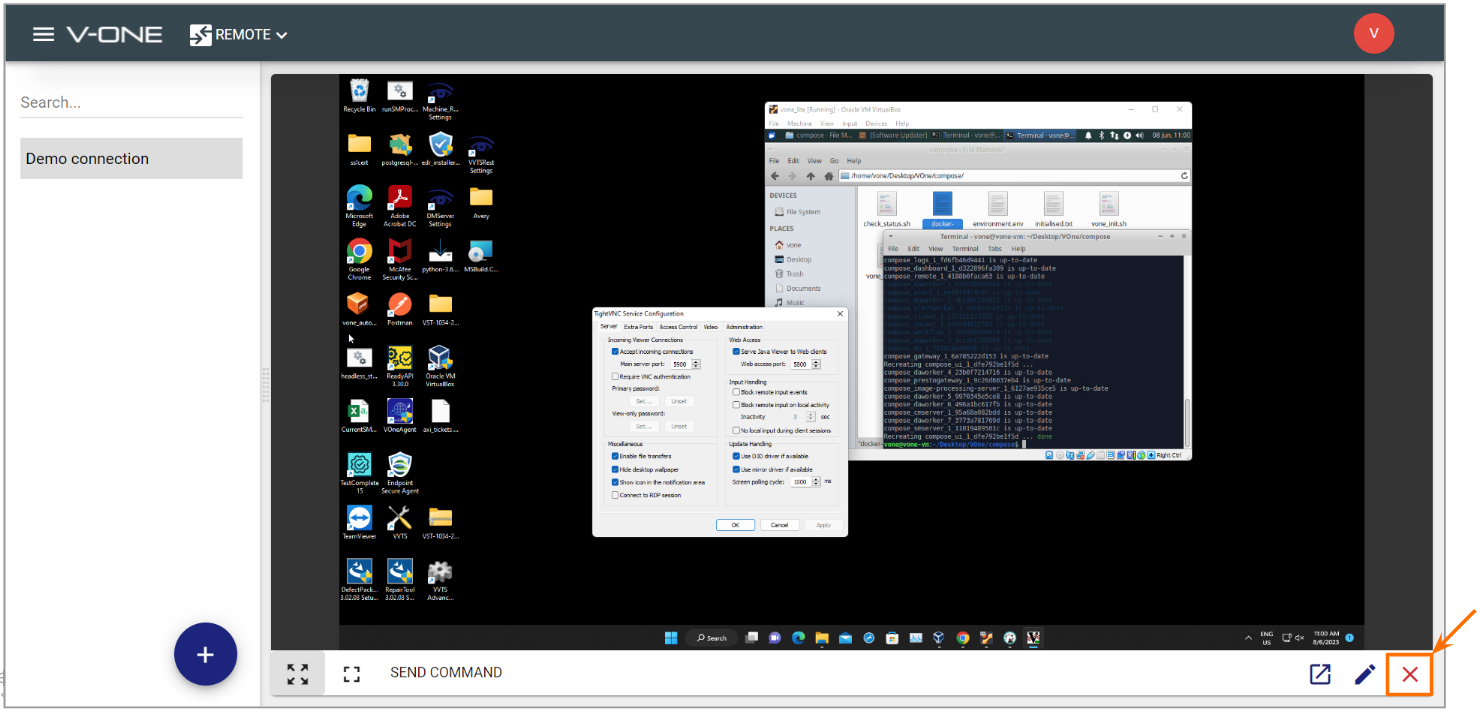Select Microsoft Edge desktop shortcut
The image size is (1481, 711).
point(359,205)
